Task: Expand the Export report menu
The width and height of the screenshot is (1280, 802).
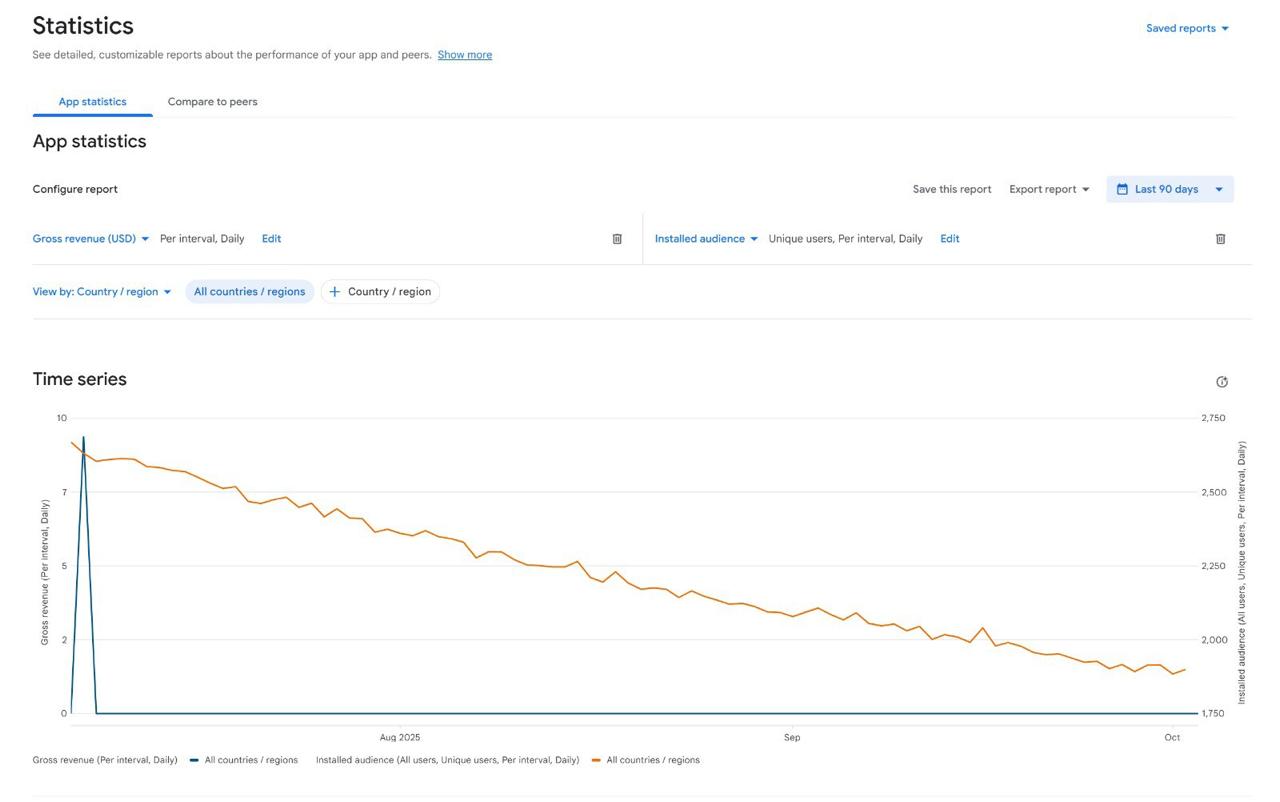Action: (x=1049, y=189)
